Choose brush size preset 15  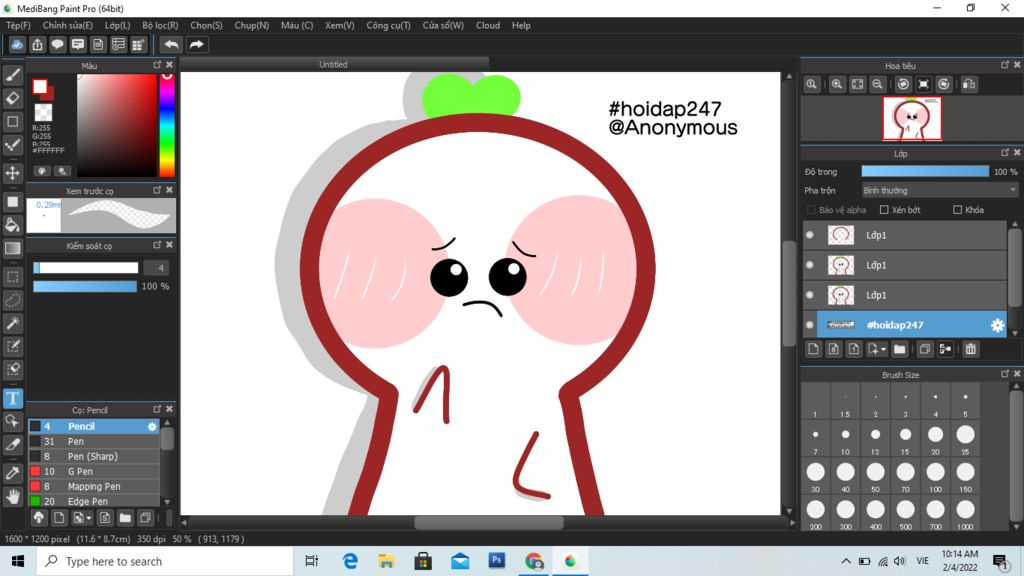[905, 438]
